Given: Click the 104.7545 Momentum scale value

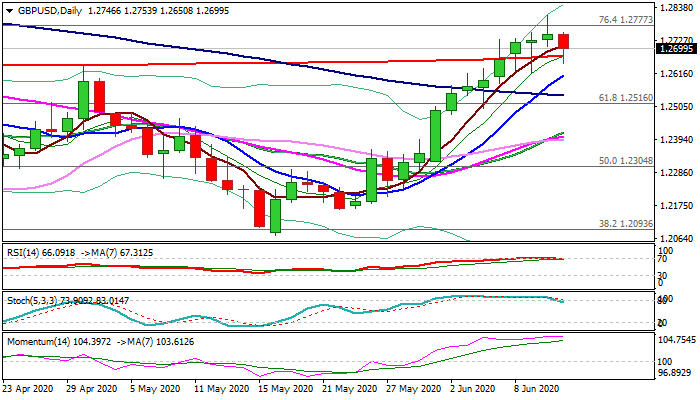Looking at the screenshot, I should pos(677,339).
